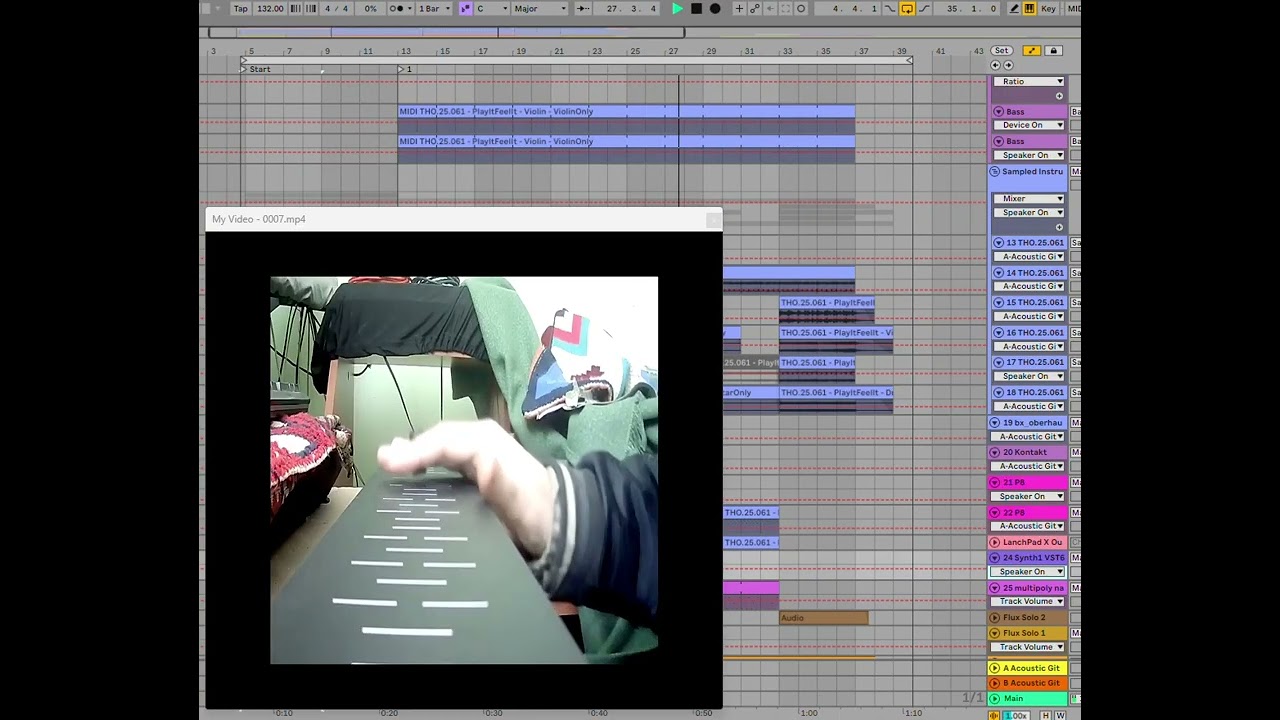Click the 4 / 4 time signature field
1280x720 pixels.
point(336,8)
